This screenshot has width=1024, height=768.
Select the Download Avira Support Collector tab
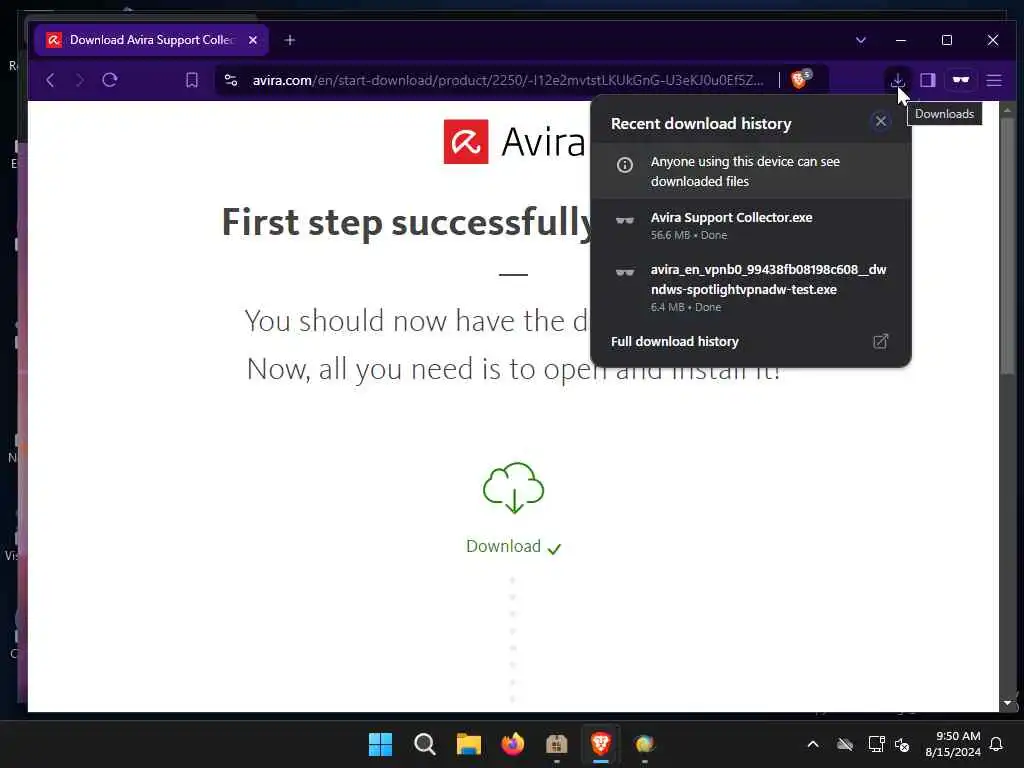(152, 40)
